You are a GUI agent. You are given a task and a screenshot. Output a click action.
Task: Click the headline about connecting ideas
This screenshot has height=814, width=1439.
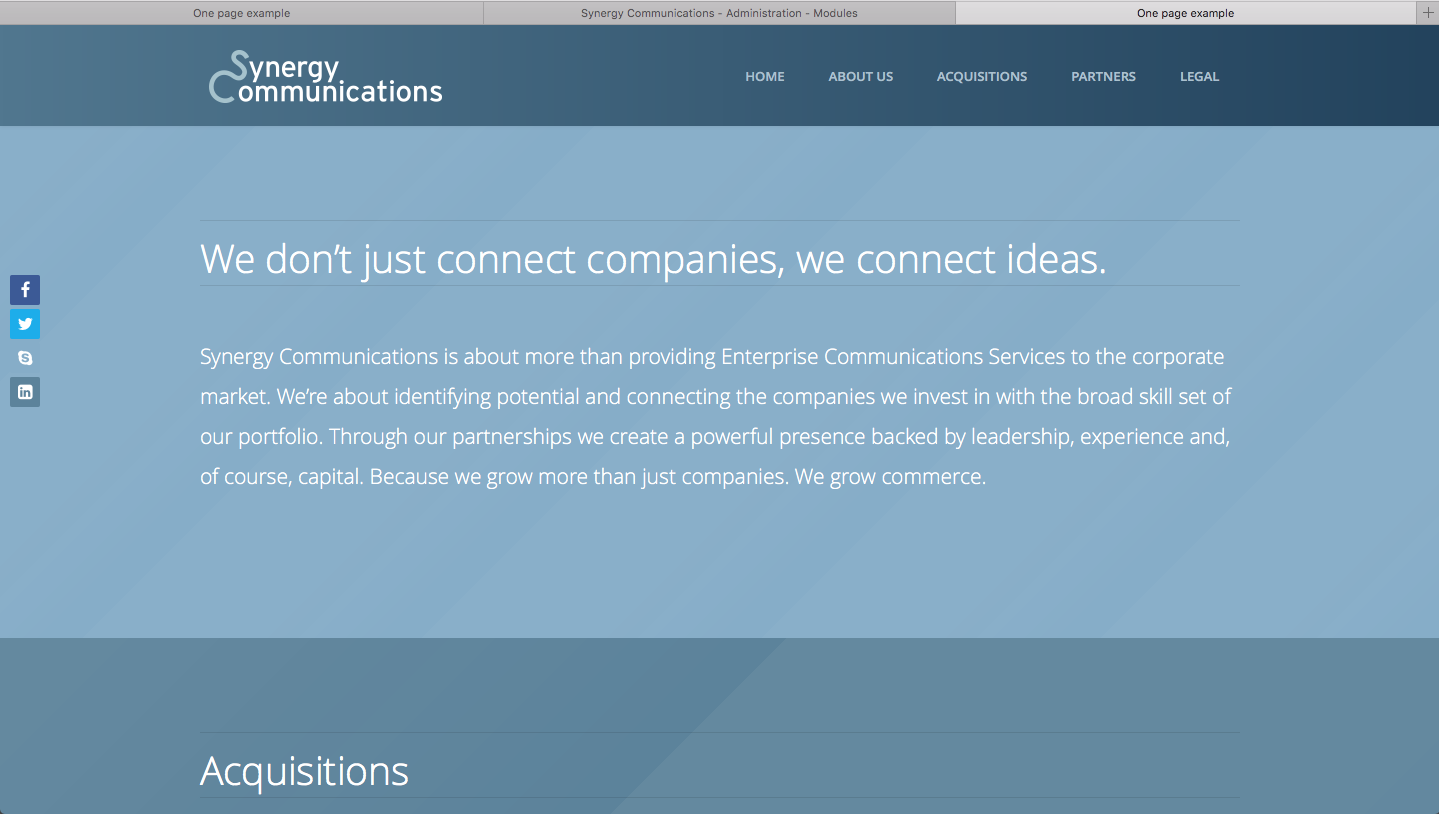tap(653, 259)
